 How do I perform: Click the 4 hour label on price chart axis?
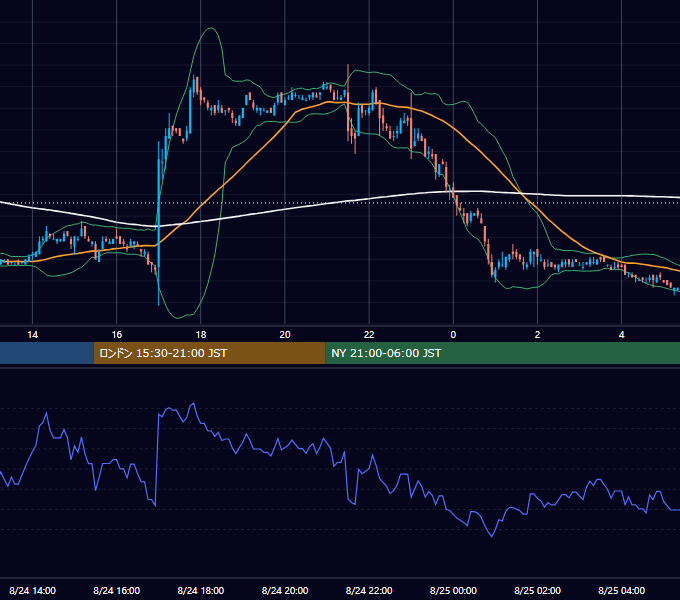621,335
